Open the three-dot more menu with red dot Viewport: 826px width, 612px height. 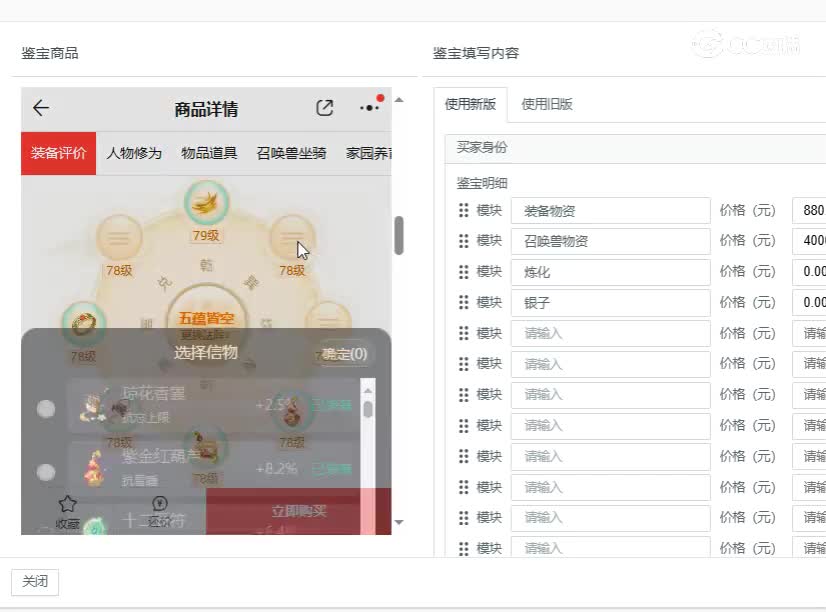pos(370,107)
